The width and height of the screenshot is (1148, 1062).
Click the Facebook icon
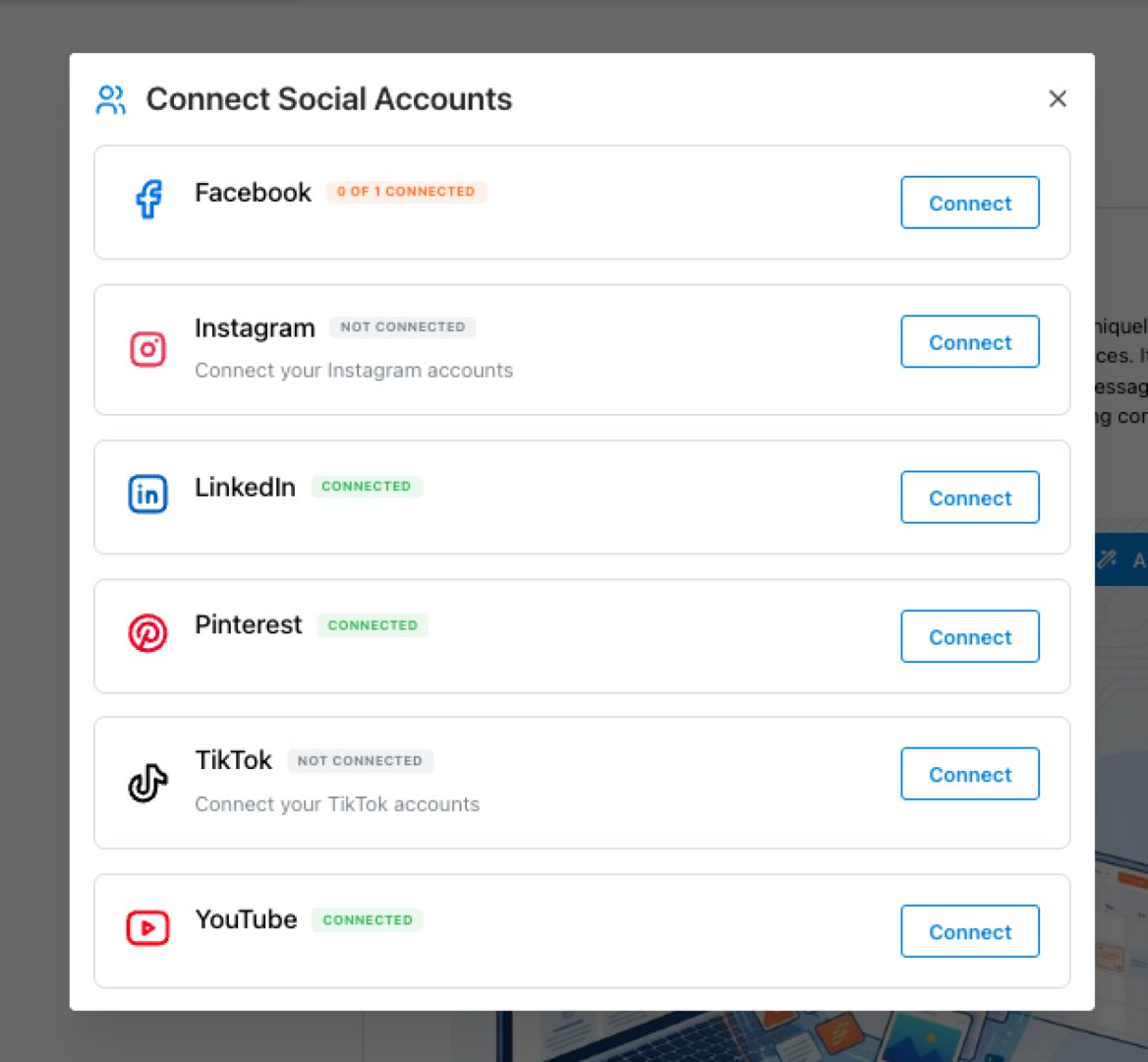pos(147,200)
